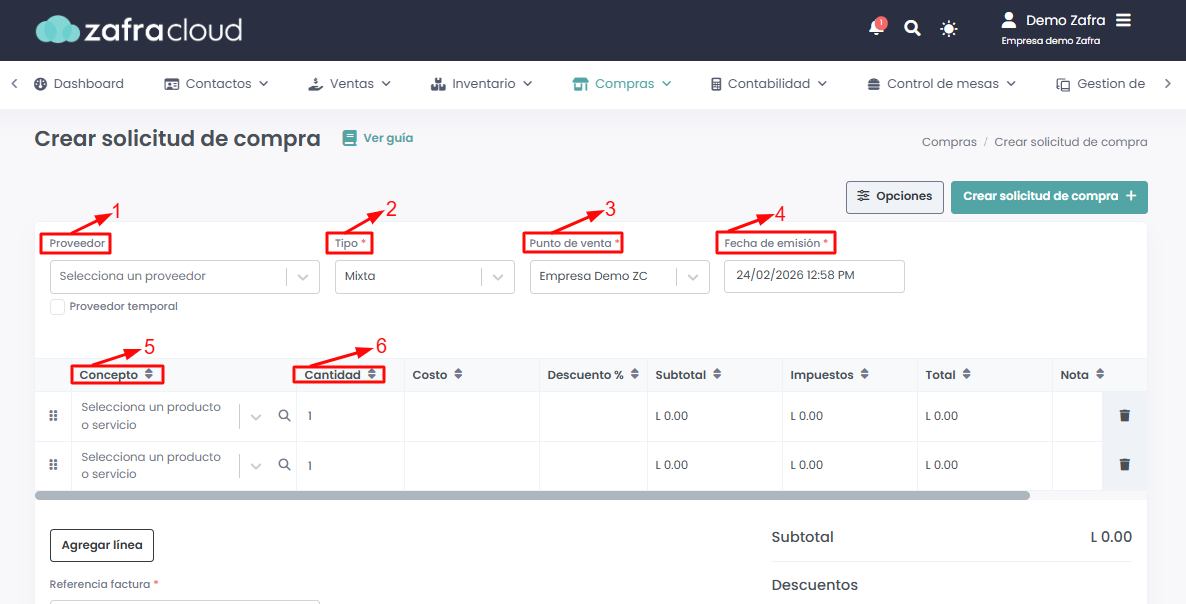Search products using second row magnifier icon

pos(284,464)
